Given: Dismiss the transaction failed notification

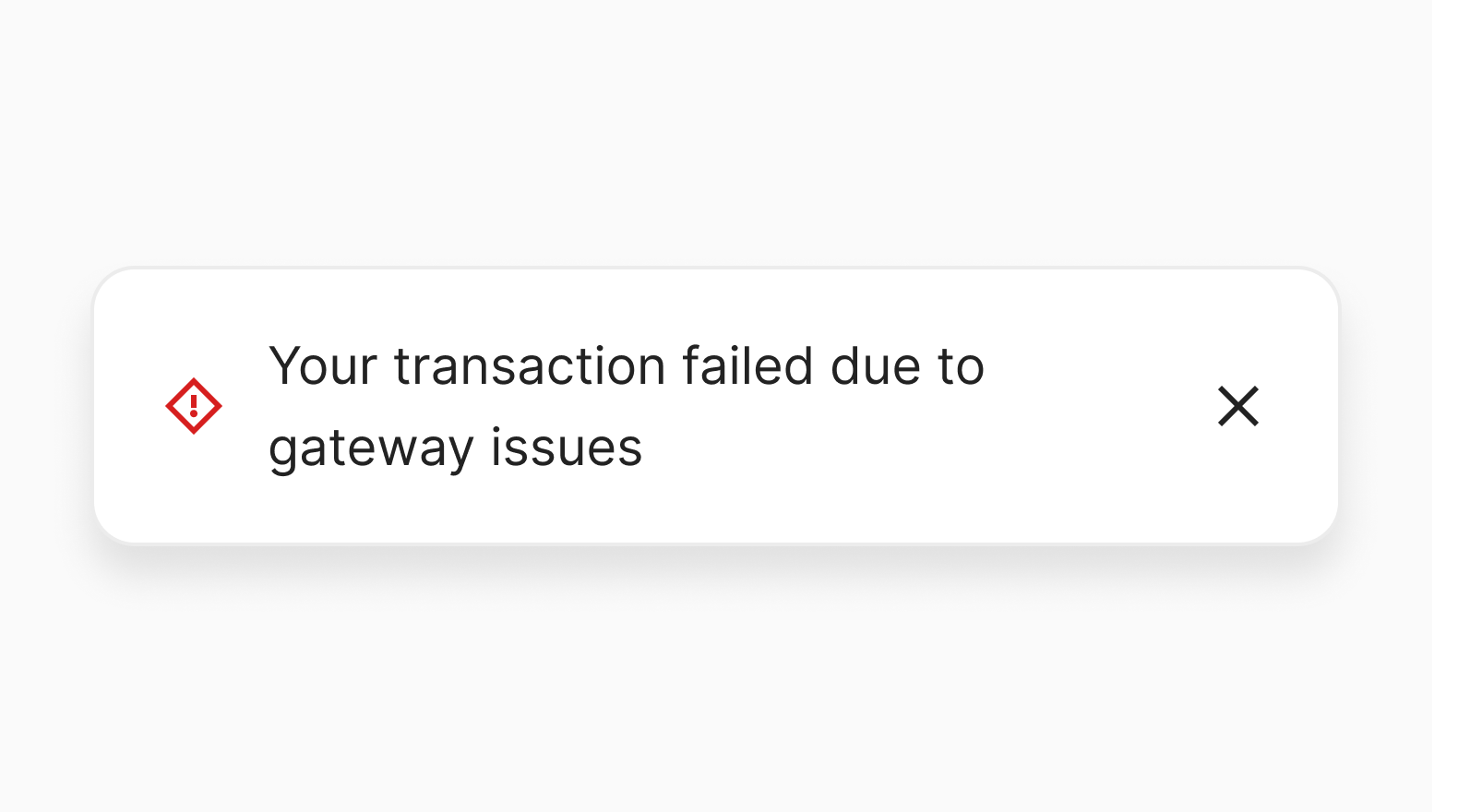Looking at the screenshot, I should coord(1237,406).
